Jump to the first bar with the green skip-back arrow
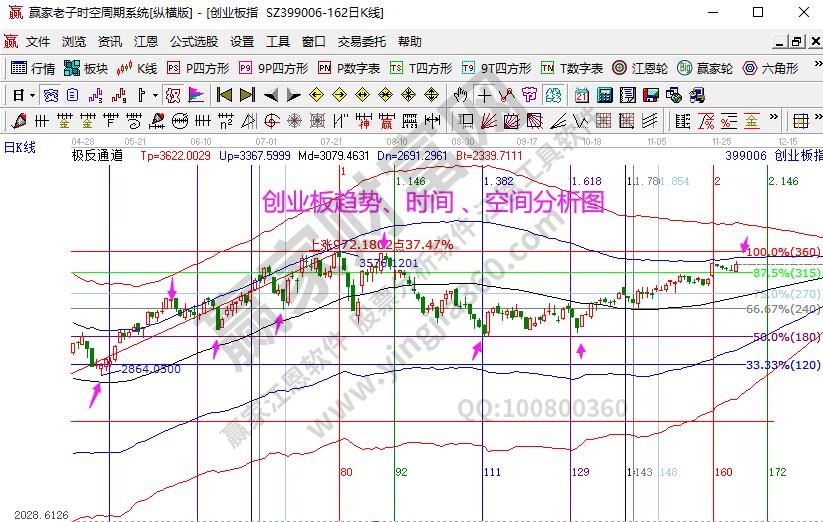This screenshot has width=823, height=522. pyautogui.click(x=224, y=95)
